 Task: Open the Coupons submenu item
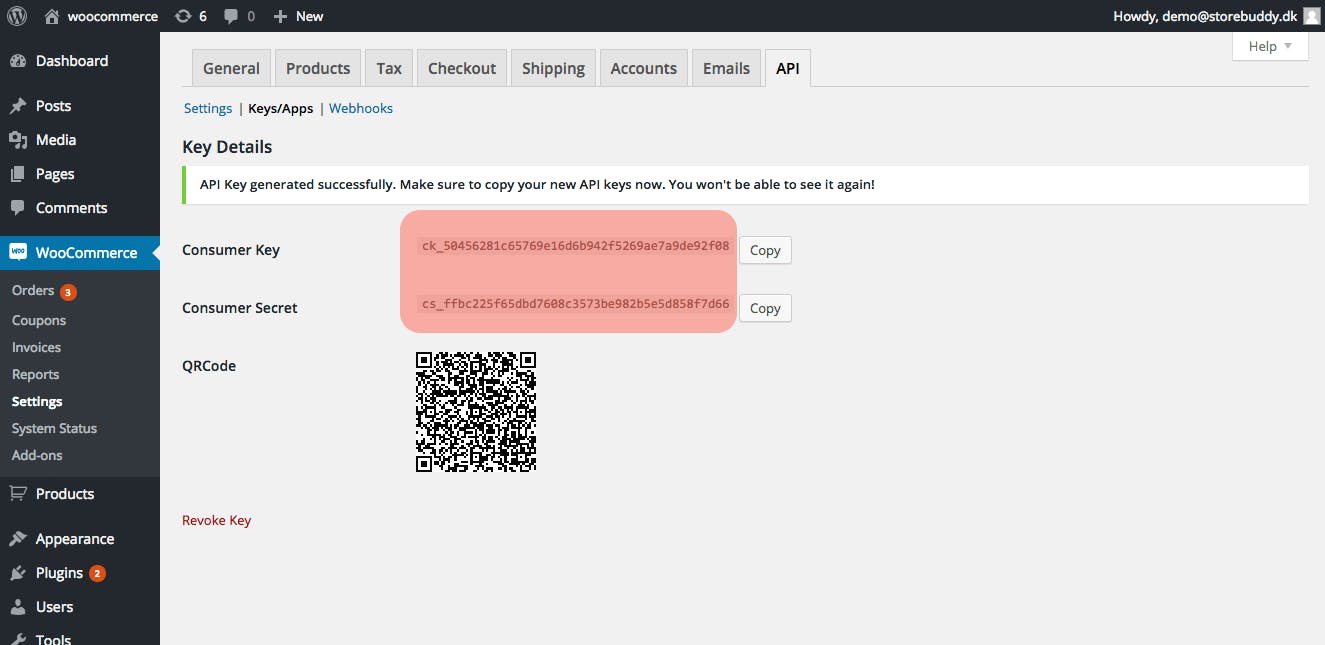[39, 320]
